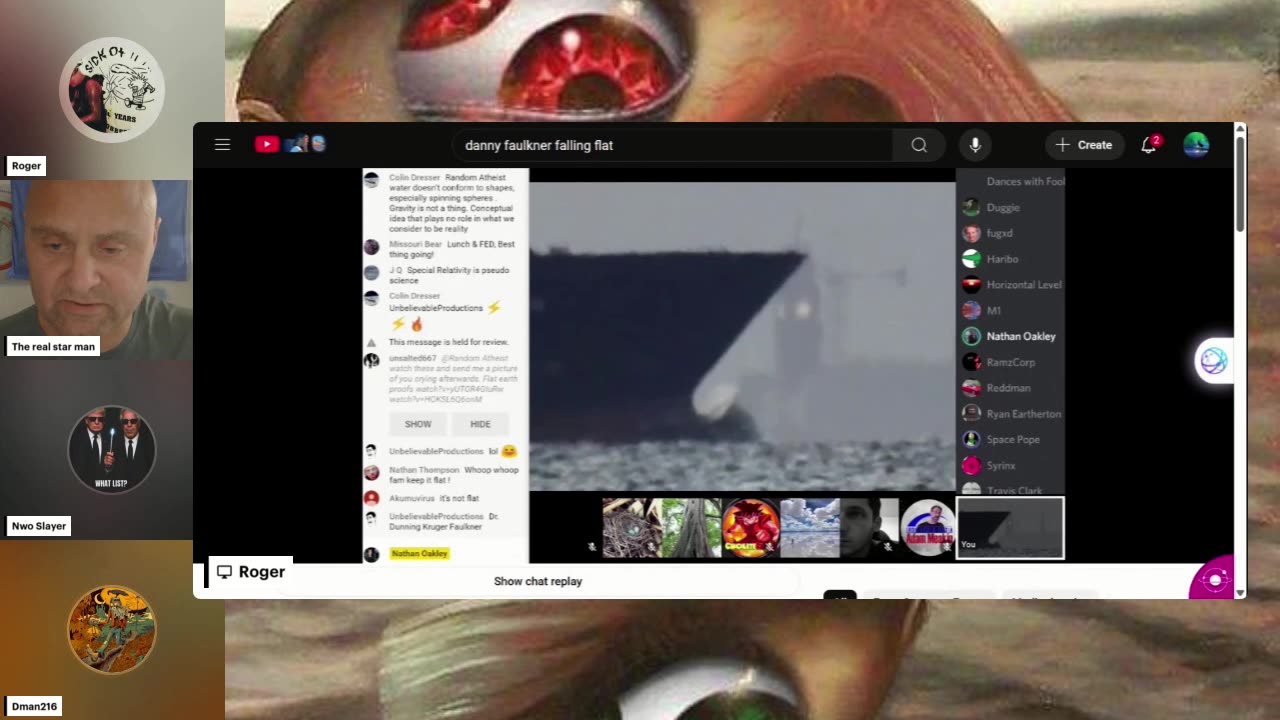
Task: Start voice search with microphone icon
Action: coord(975,145)
